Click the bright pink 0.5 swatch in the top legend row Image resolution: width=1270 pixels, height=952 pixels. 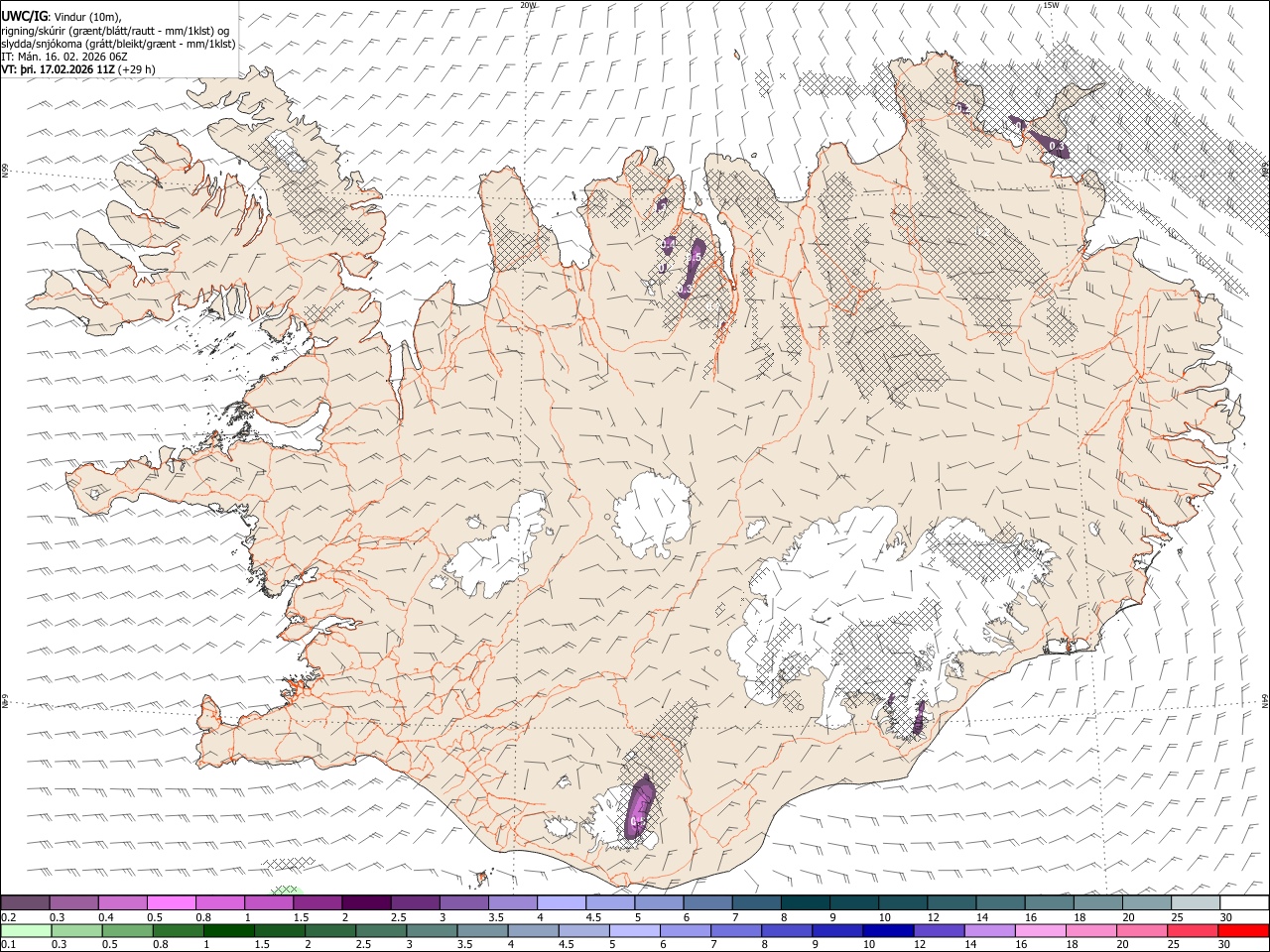[x=171, y=902]
